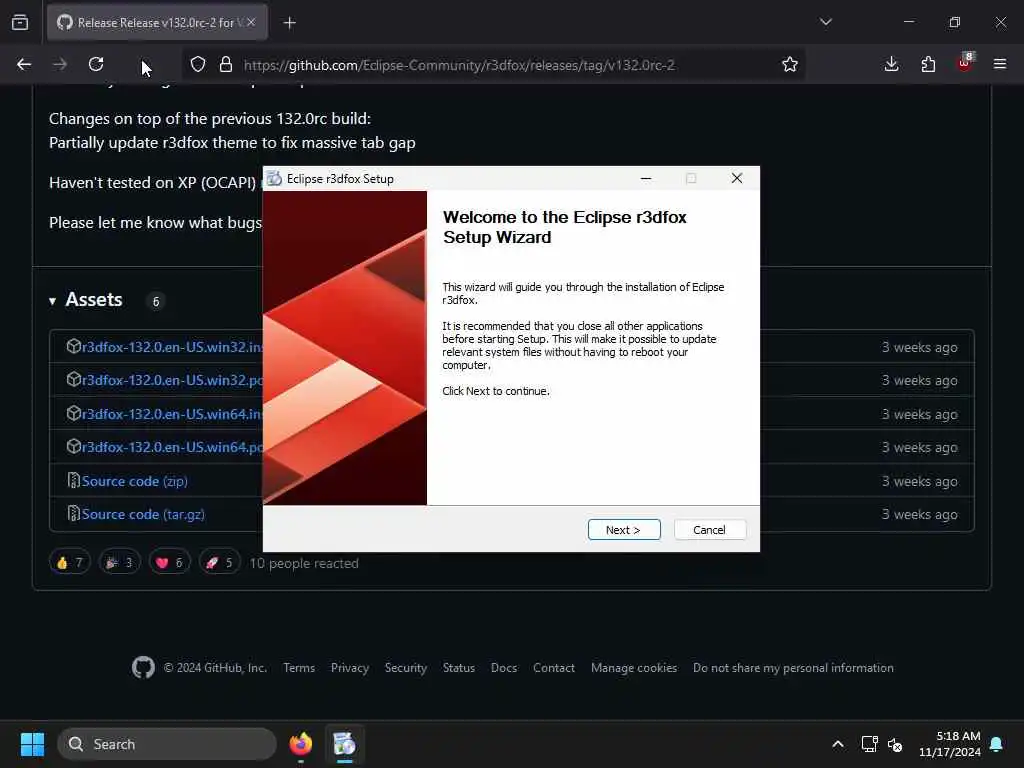Toggle the heart reaction
1024x768 pixels.
pos(170,563)
